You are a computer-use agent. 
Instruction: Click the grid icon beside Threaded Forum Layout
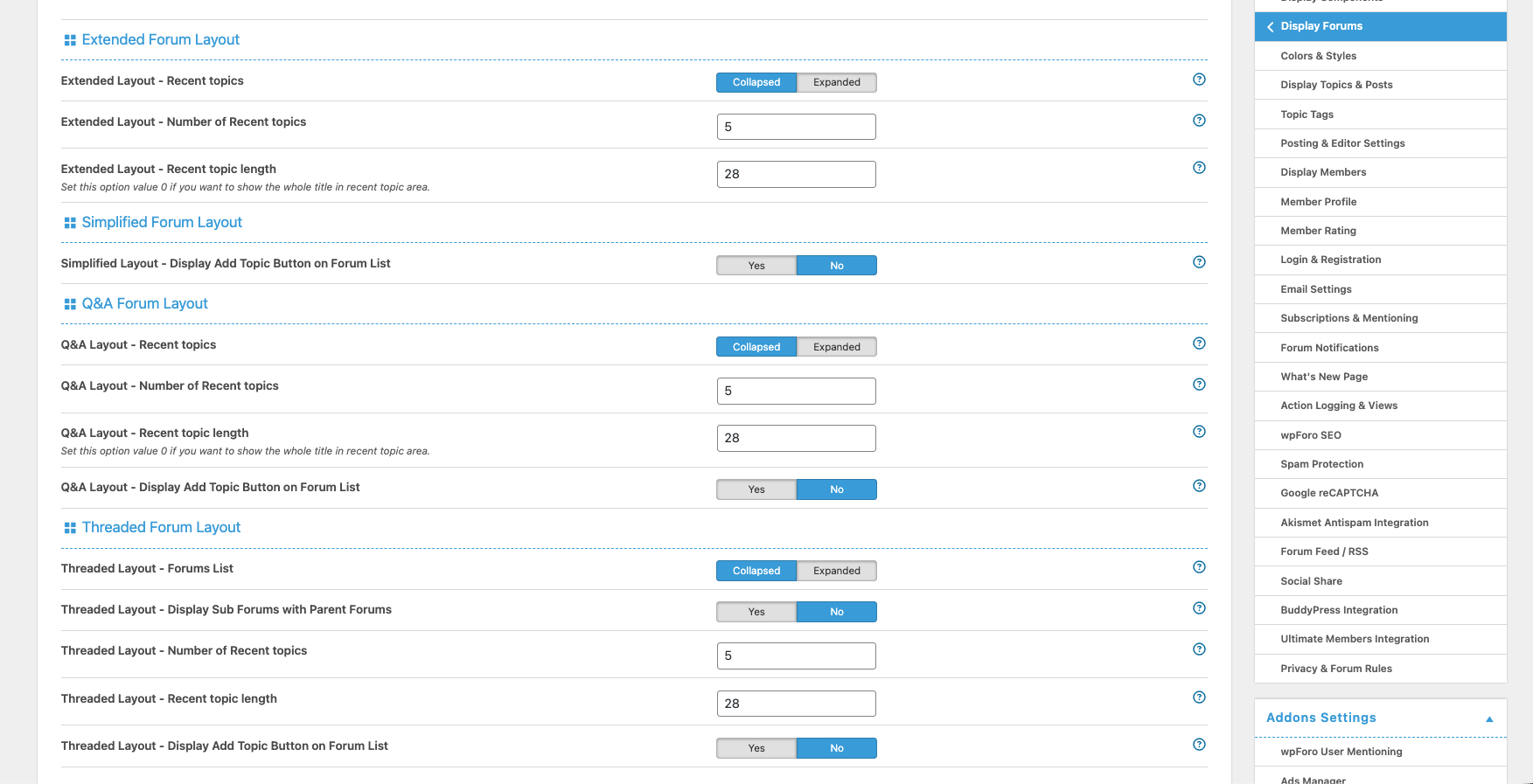click(x=70, y=528)
